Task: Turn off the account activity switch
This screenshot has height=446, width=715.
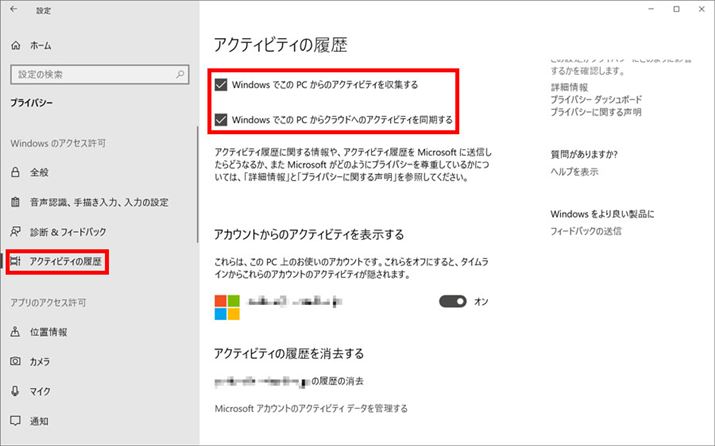Action: coord(452,301)
